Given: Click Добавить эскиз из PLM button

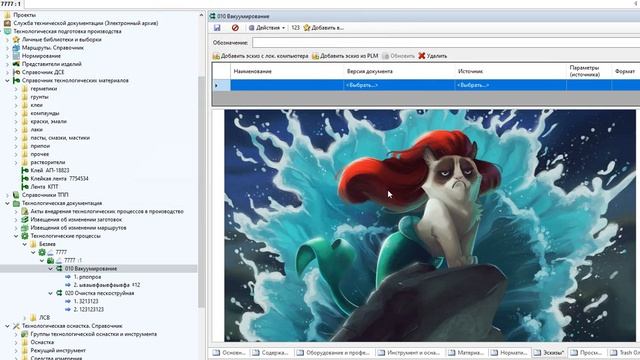Looking at the screenshot, I should [345, 56].
